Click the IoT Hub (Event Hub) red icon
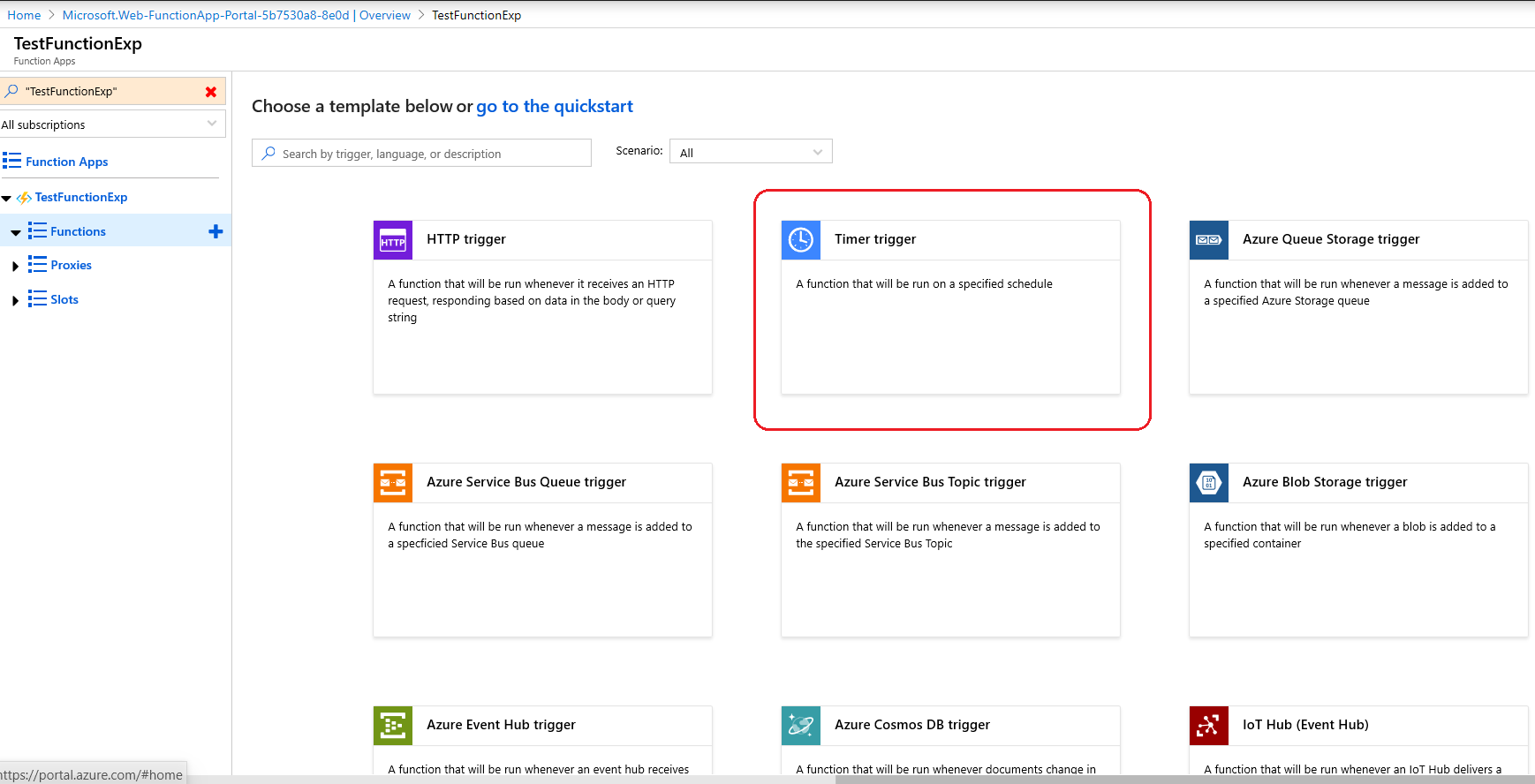This screenshot has width=1535, height=784. point(1209,726)
